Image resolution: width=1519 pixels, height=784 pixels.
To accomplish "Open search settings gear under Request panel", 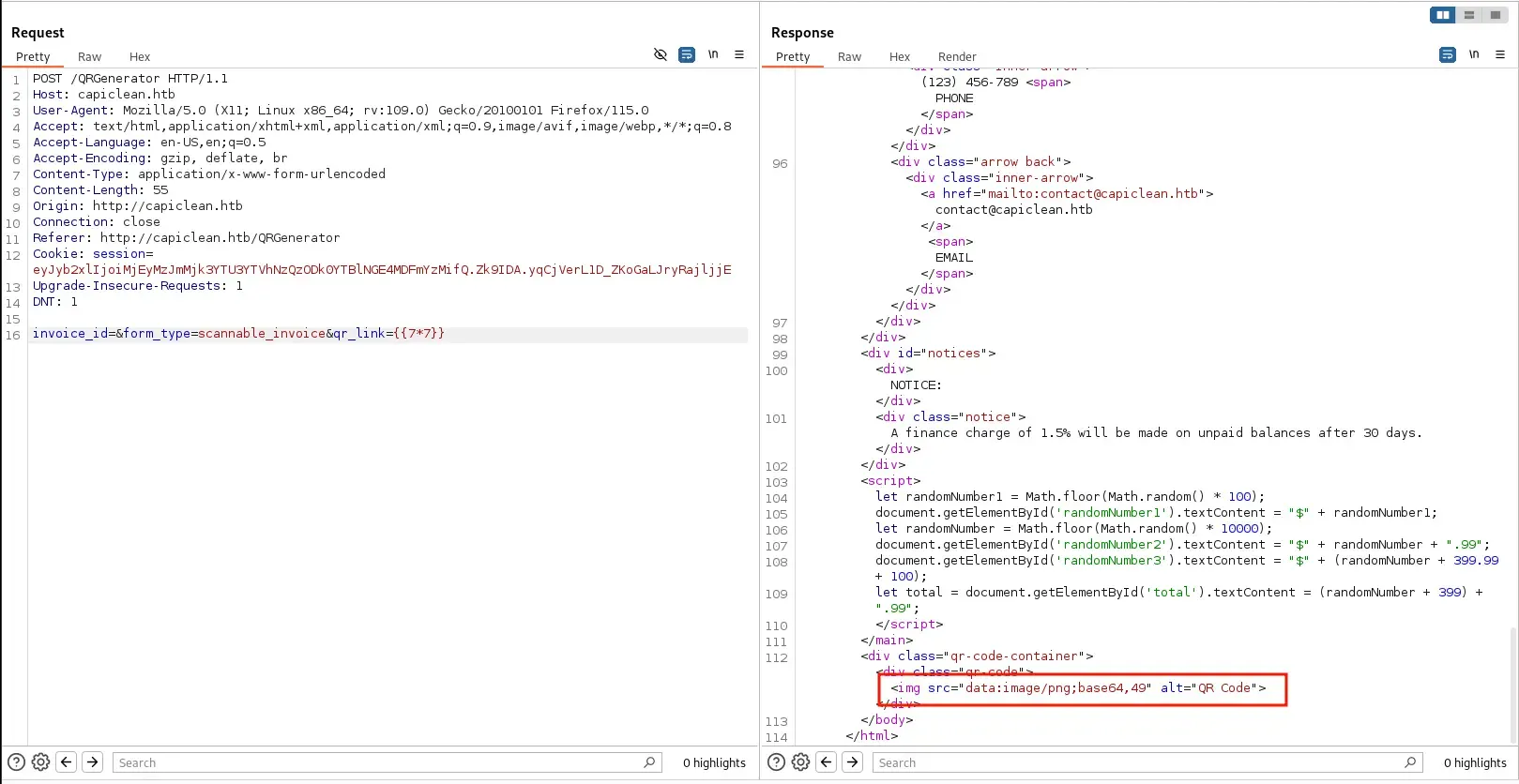I will 40,762.
